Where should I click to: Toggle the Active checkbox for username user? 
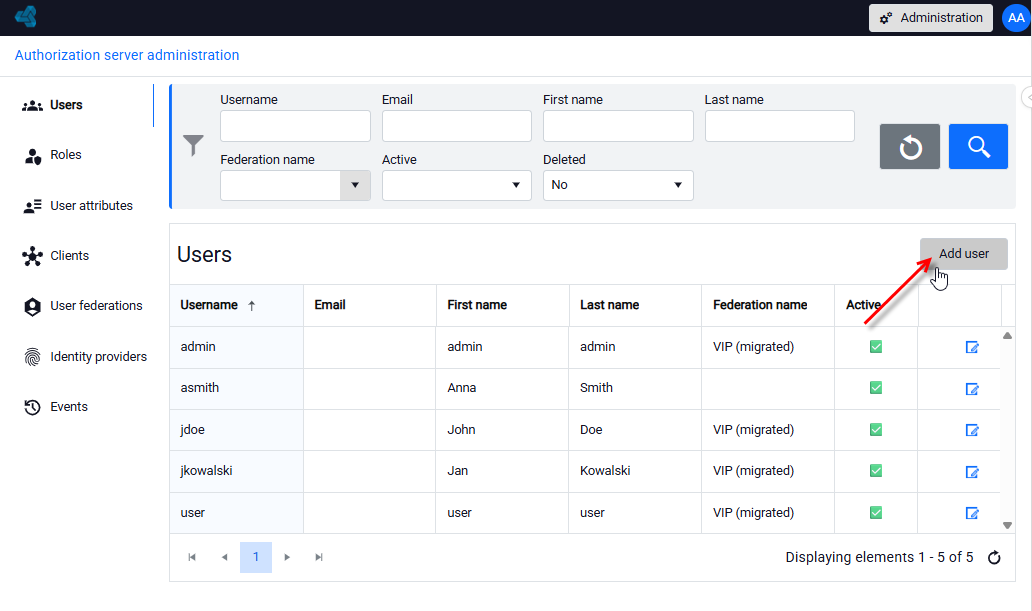point(875,512)
